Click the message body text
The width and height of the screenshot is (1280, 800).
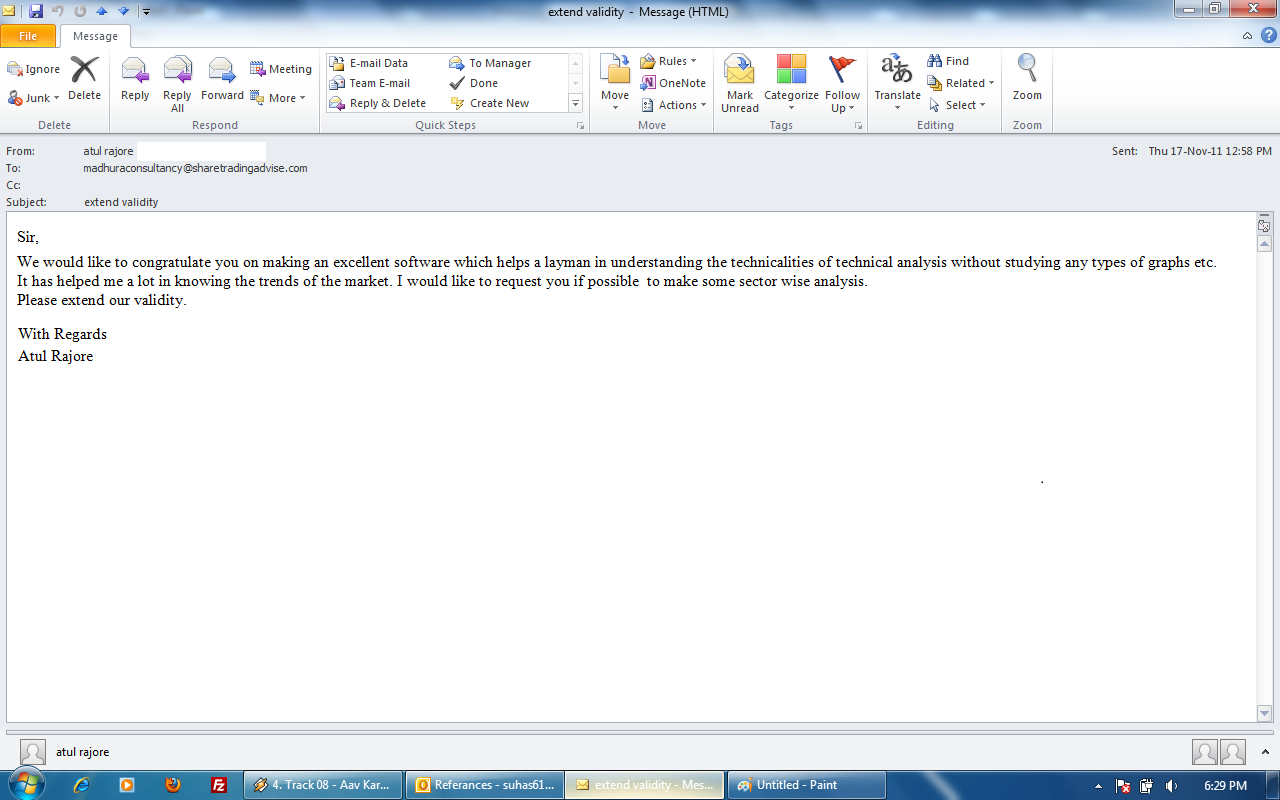click(617, 281)
